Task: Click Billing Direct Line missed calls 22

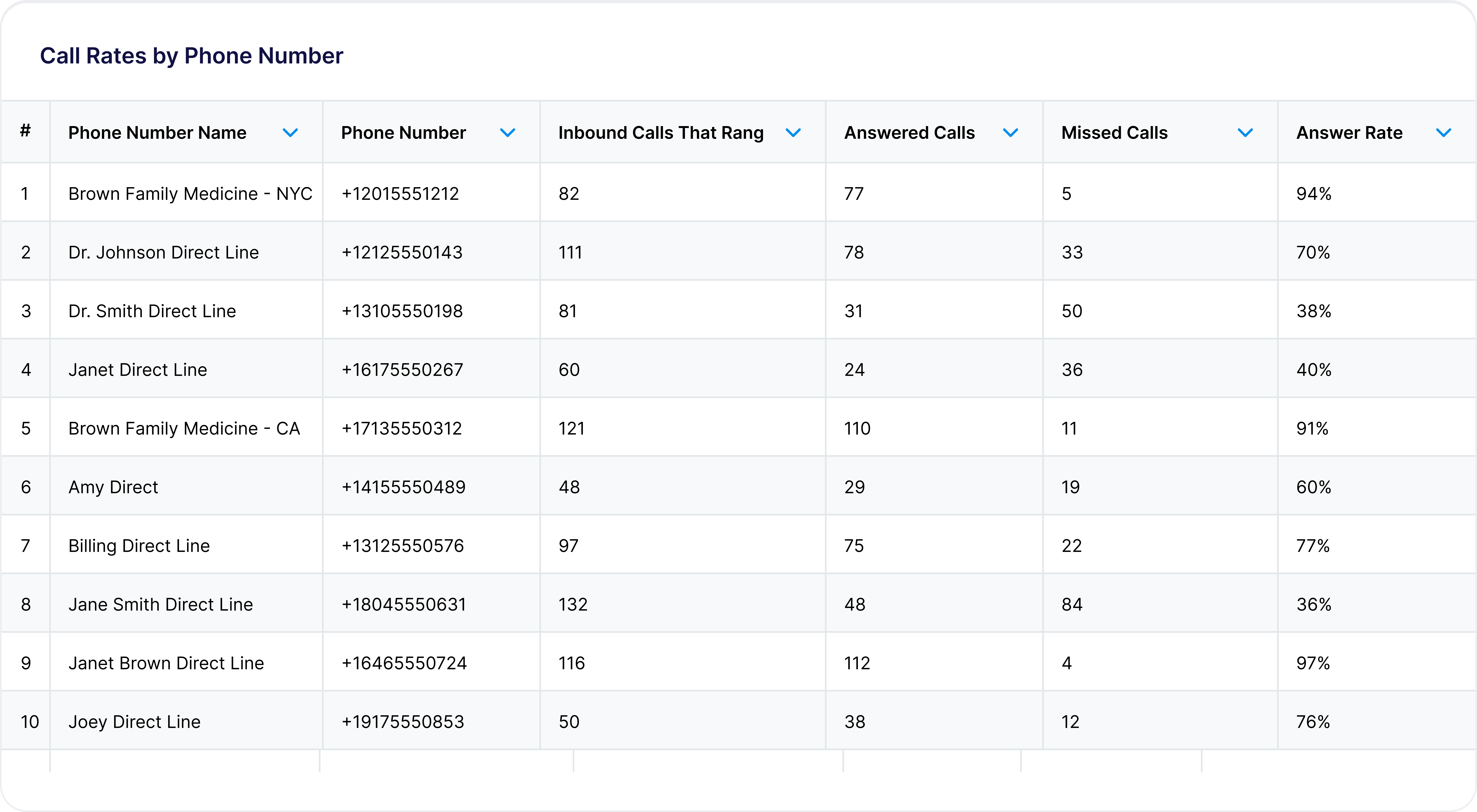Action: click(1072, 546)
